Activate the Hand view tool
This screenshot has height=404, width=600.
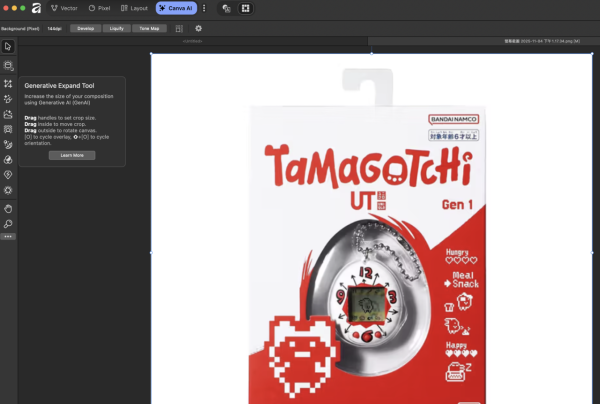coord(8,208)
